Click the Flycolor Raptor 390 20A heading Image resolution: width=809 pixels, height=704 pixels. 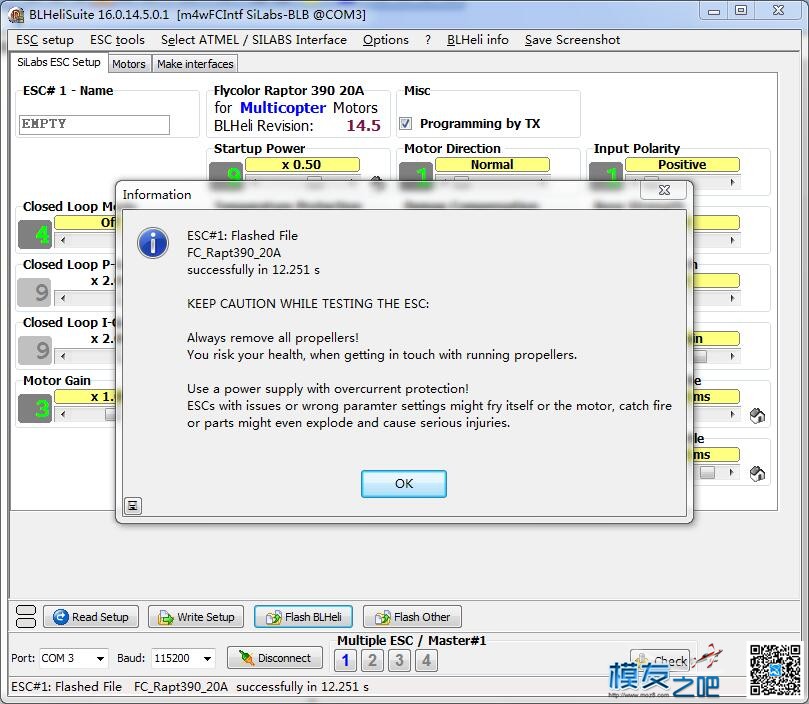289,90
